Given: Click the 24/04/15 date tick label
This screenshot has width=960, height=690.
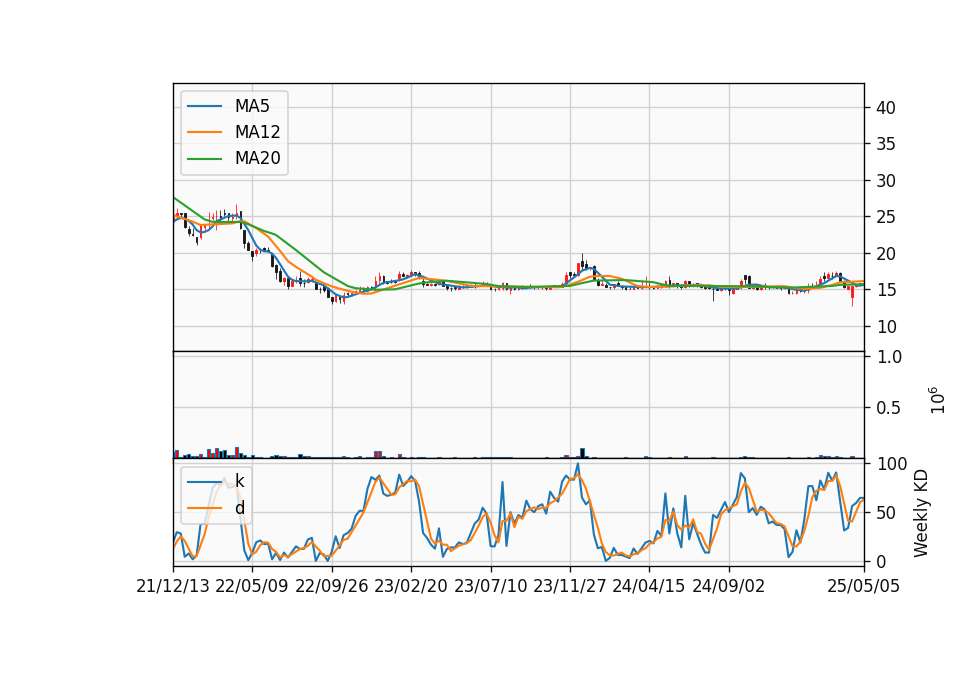Looking at the screenshot, I should tap(648, 586).
